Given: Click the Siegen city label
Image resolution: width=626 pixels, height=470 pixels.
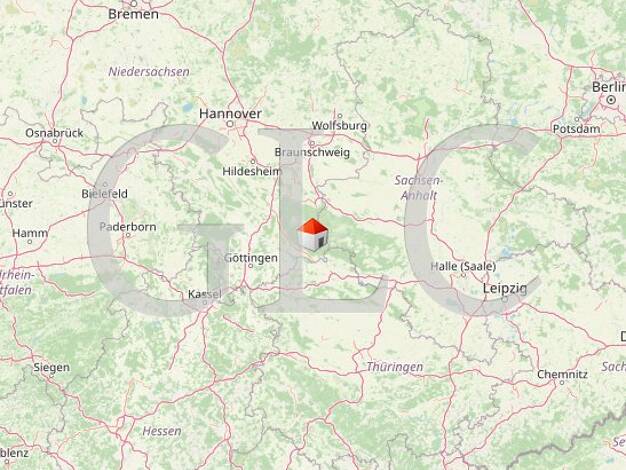Looking at the screenshot, I should (x=52, y=367).
